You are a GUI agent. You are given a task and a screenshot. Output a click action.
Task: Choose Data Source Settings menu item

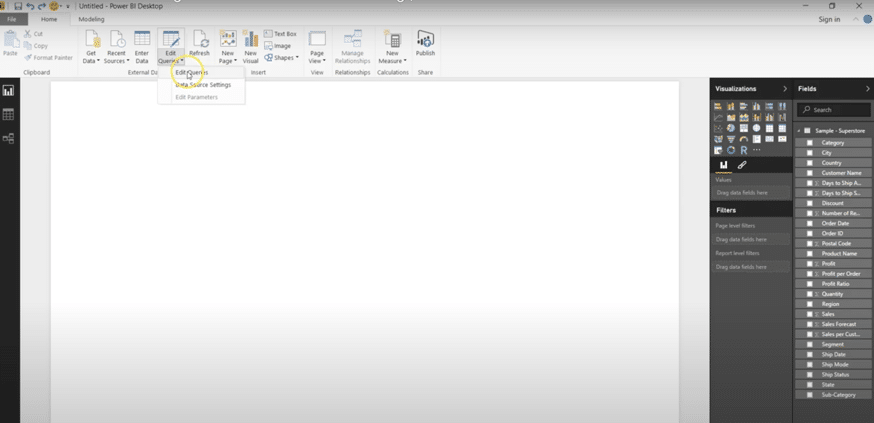coord(203,85)
